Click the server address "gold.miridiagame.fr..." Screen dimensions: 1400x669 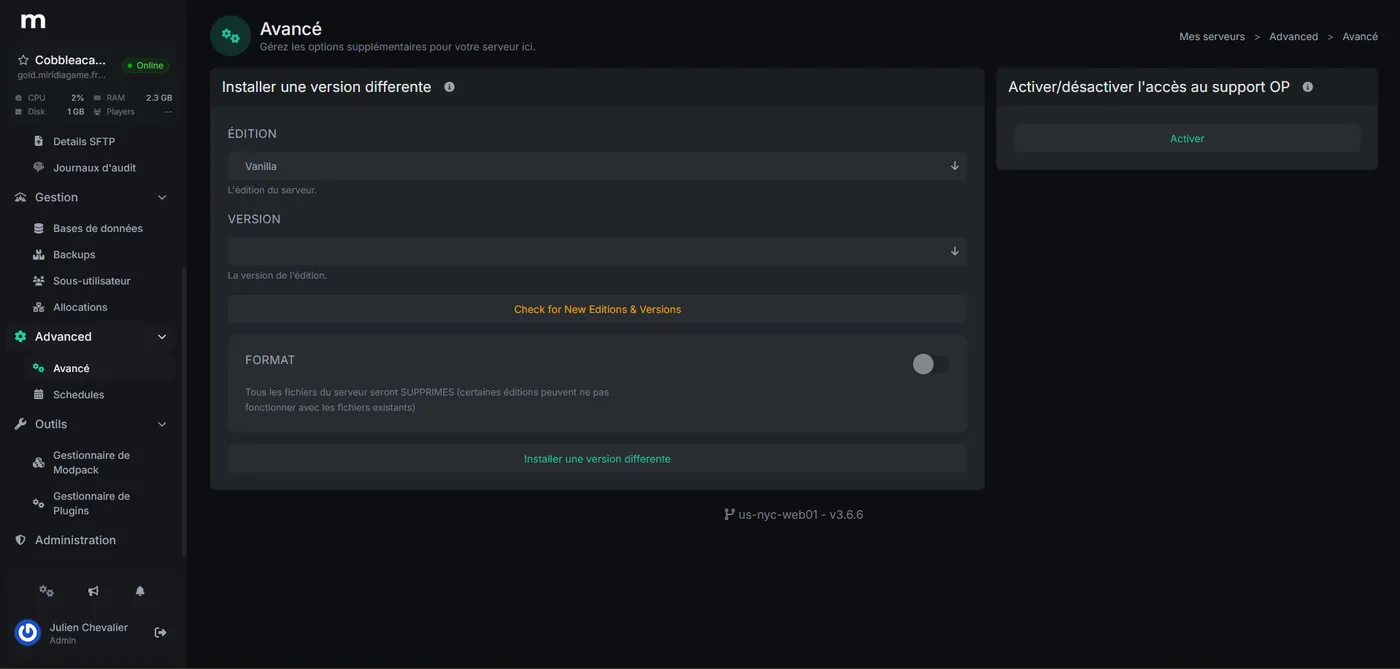pos(61,75)
